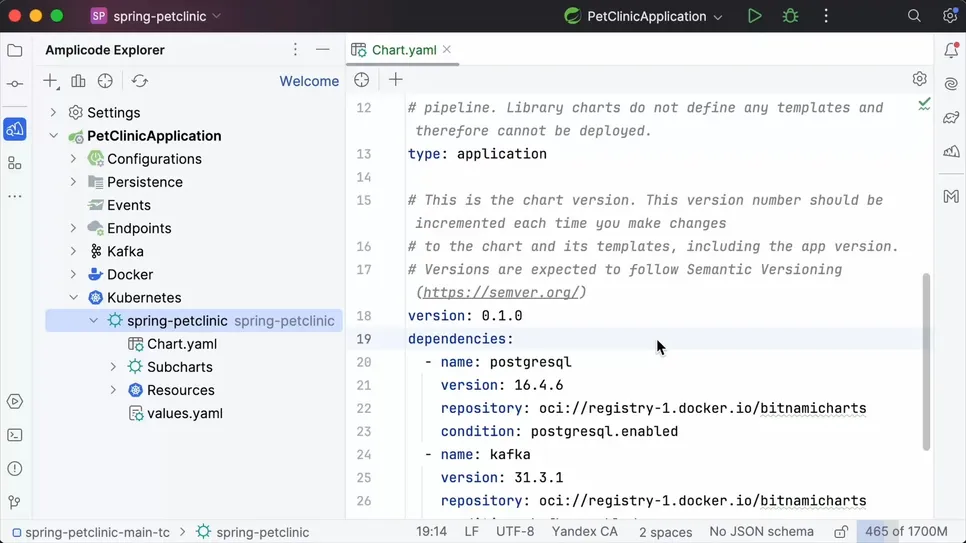The width and height of the screenshot is (966, 543).
Task: Expand the Configurations node
Action: tap(73, 158)
